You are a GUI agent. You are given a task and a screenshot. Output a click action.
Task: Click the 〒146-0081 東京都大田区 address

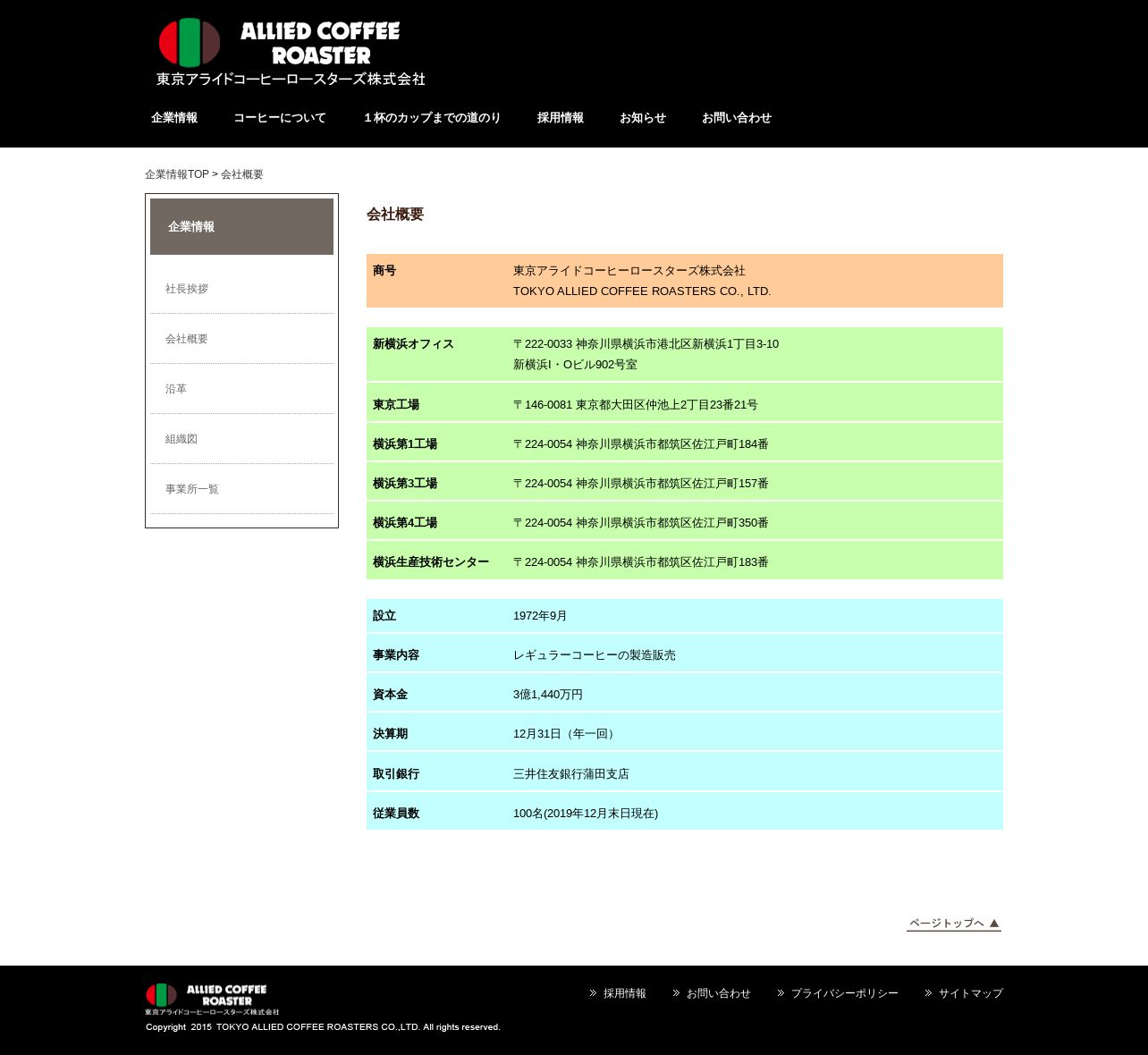click(x=635, y=405)
